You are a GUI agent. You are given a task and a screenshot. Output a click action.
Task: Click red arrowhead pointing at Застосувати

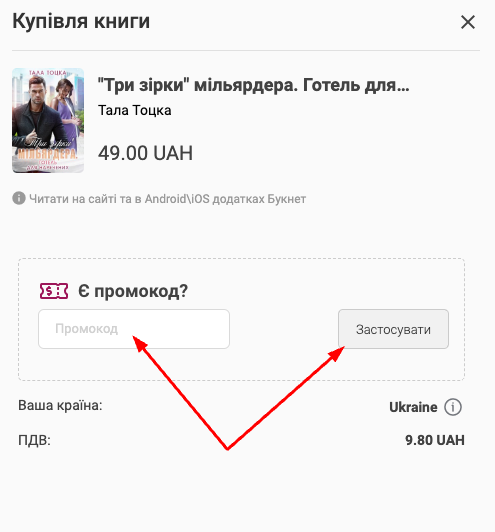click(x=337, y=354)
